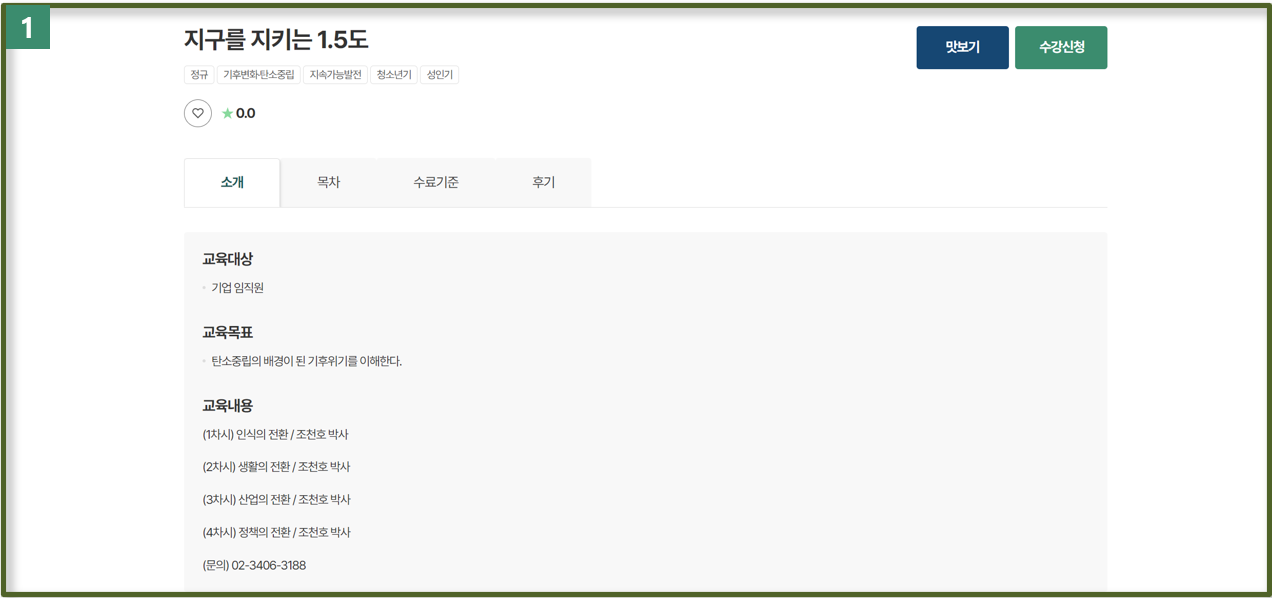Click the heart favorite icon
The width and height of the screenshot is (1272, 598).
(x=198, y=113)
